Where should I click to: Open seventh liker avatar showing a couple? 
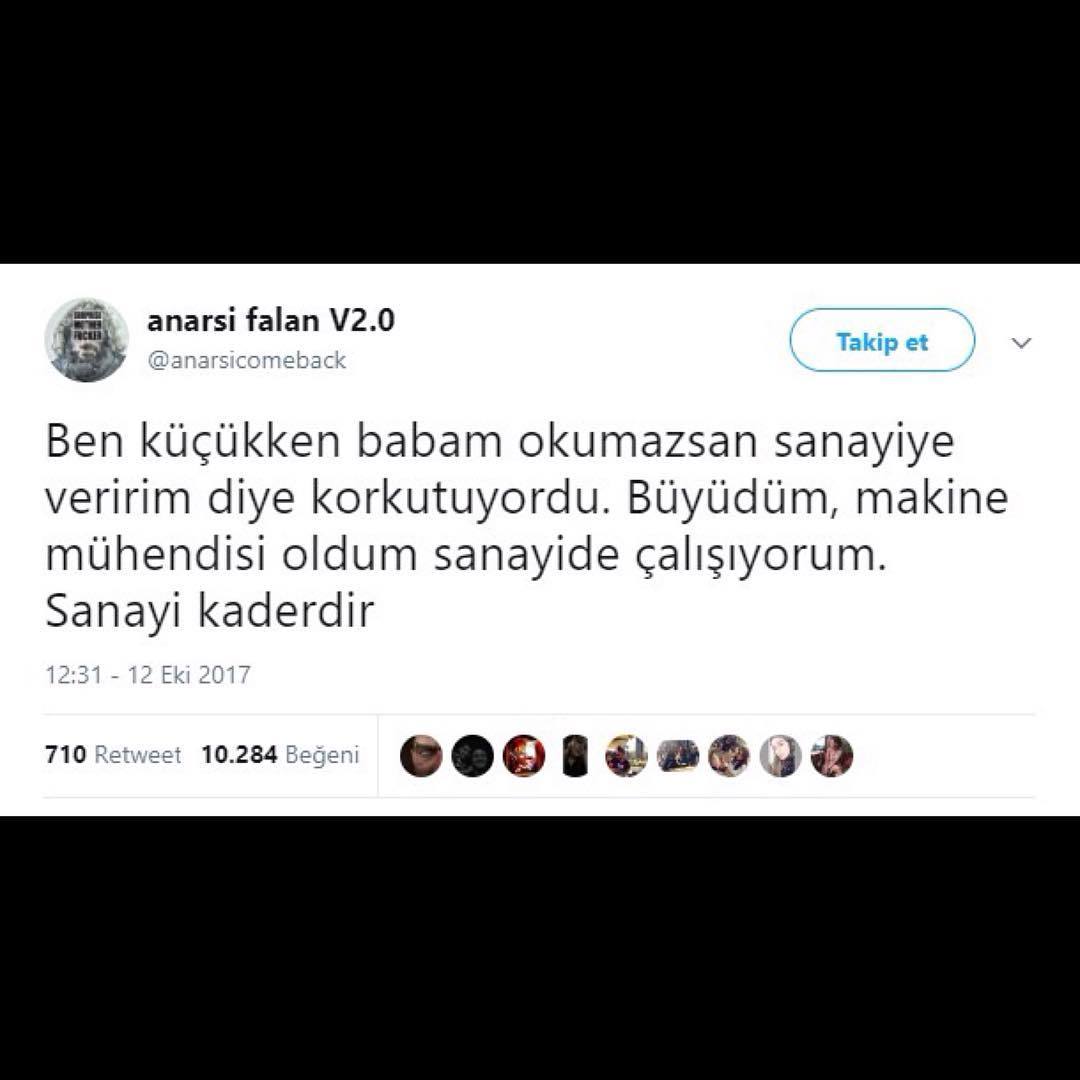[729, 756]
